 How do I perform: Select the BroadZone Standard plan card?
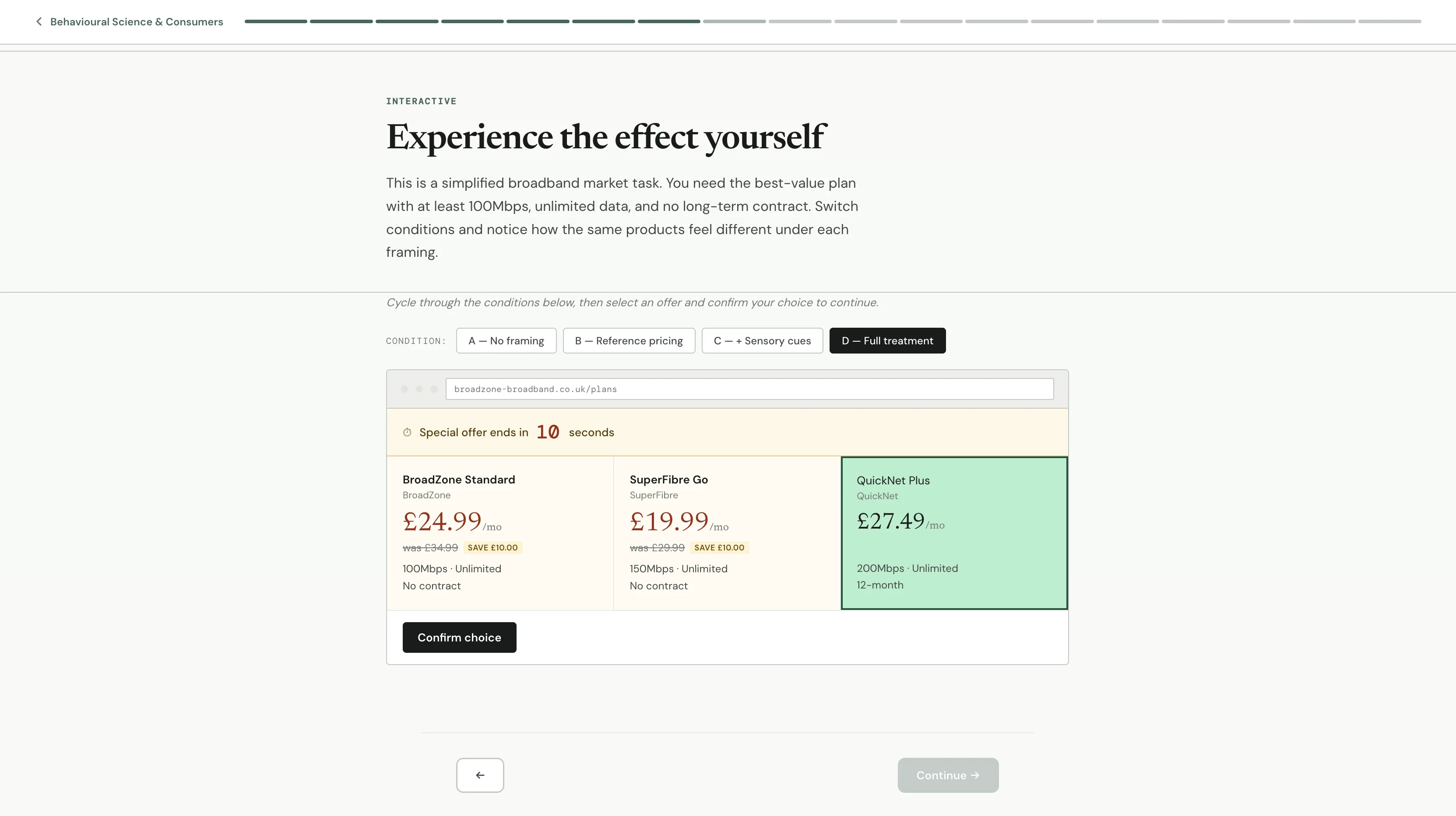point(499,533)
